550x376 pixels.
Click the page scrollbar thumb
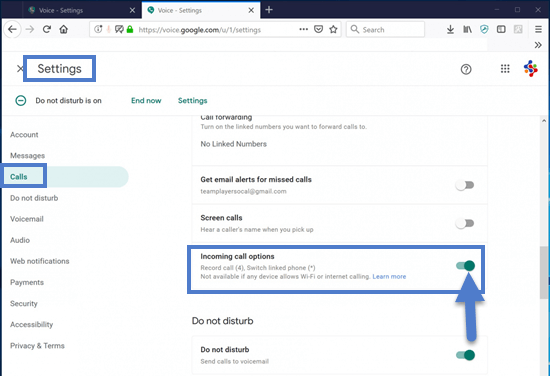(544, 273)
